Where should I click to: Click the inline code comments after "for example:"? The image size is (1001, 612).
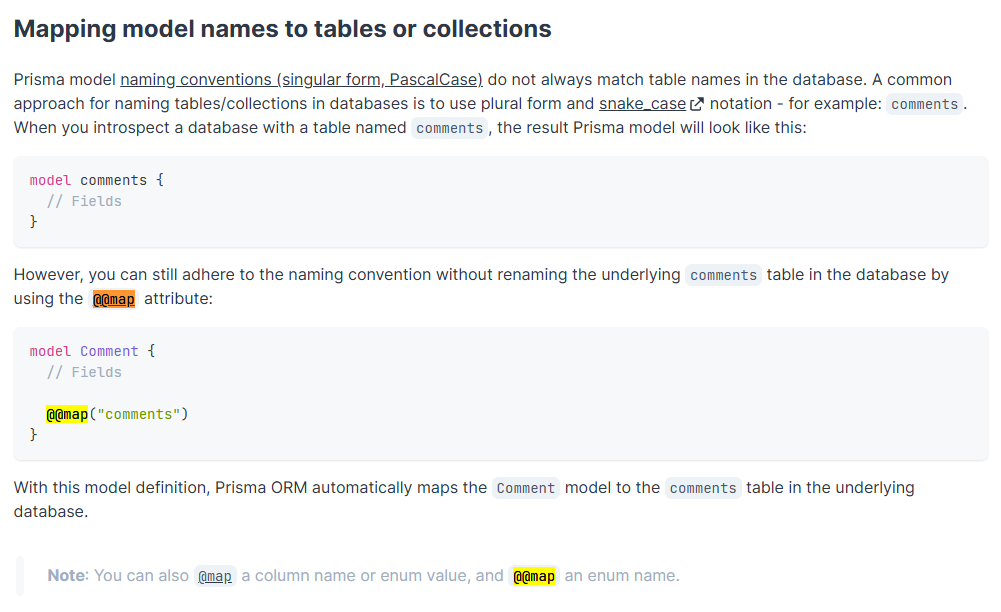click(924, 104)
